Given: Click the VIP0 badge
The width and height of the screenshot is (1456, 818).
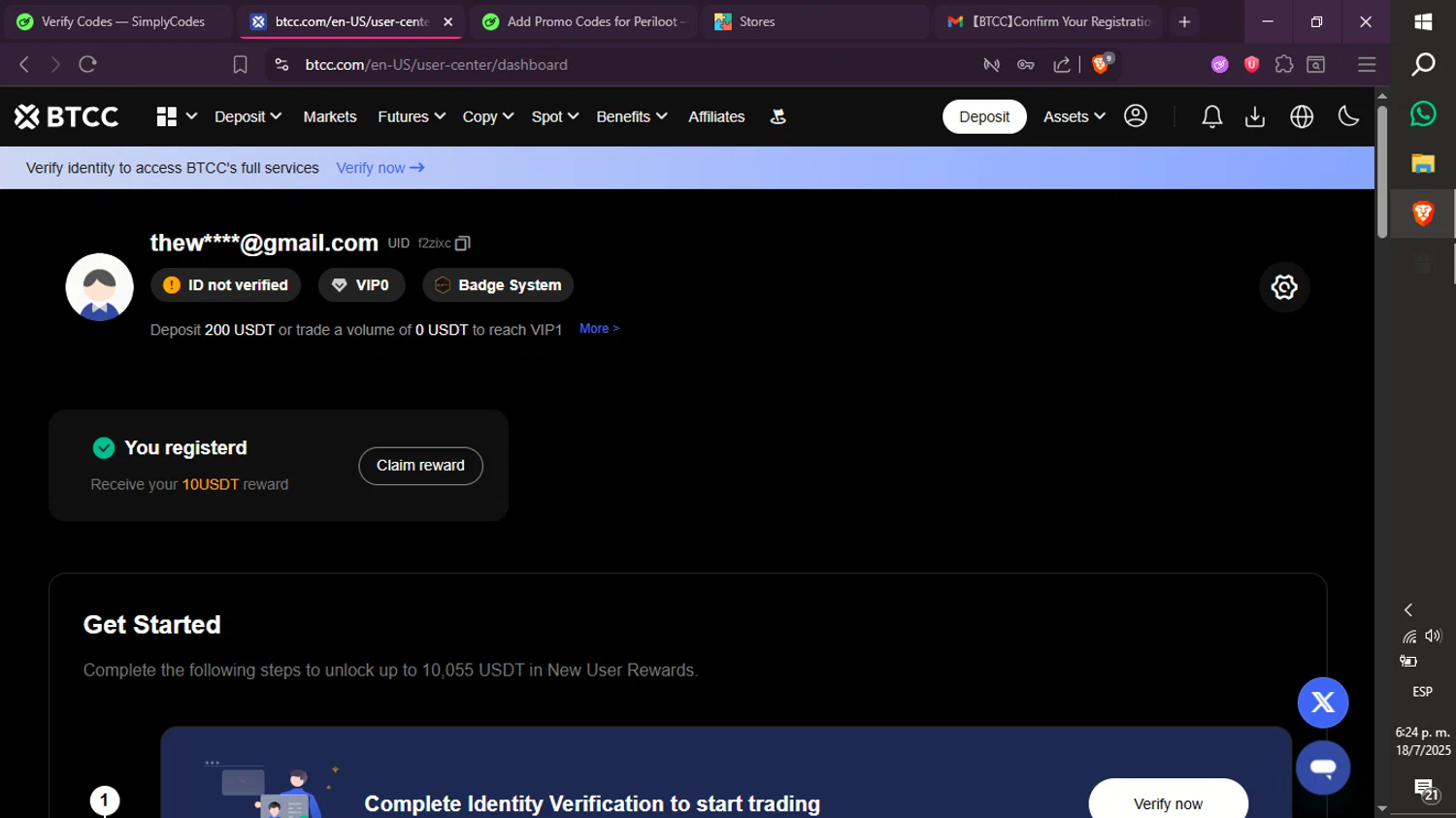Looking at the screenshot, I should click(361, 285).
